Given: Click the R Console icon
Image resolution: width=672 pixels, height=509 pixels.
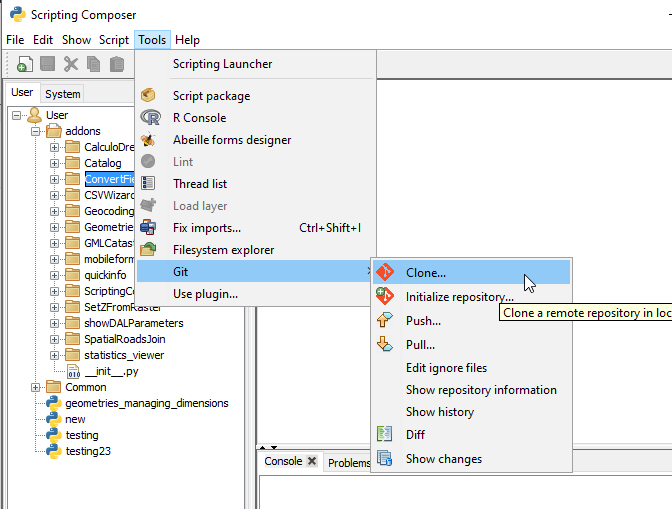Looking at the screenshot, I should tap(149, 118).
